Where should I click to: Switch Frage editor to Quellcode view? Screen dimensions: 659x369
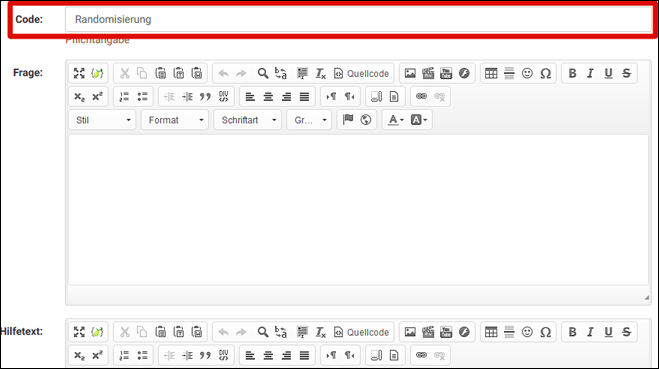click(x=361, y=73)
